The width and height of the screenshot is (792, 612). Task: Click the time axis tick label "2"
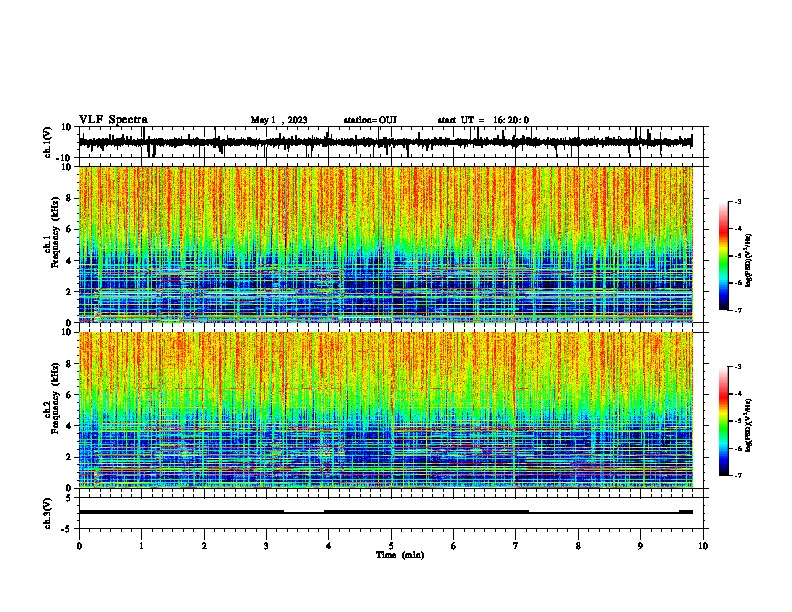click(204, 546)
